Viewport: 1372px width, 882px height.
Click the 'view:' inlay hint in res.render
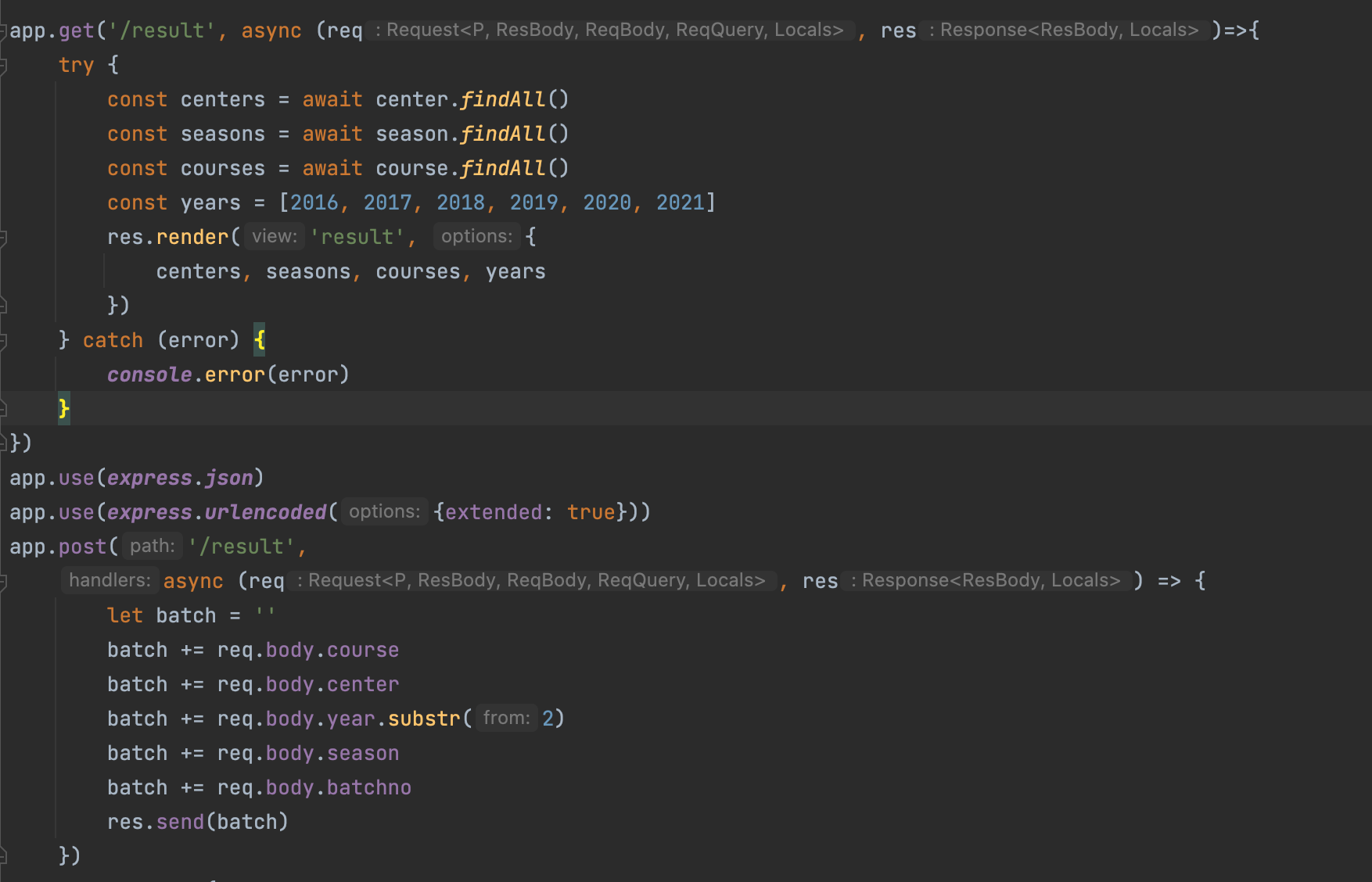click(x=274, y=237)
